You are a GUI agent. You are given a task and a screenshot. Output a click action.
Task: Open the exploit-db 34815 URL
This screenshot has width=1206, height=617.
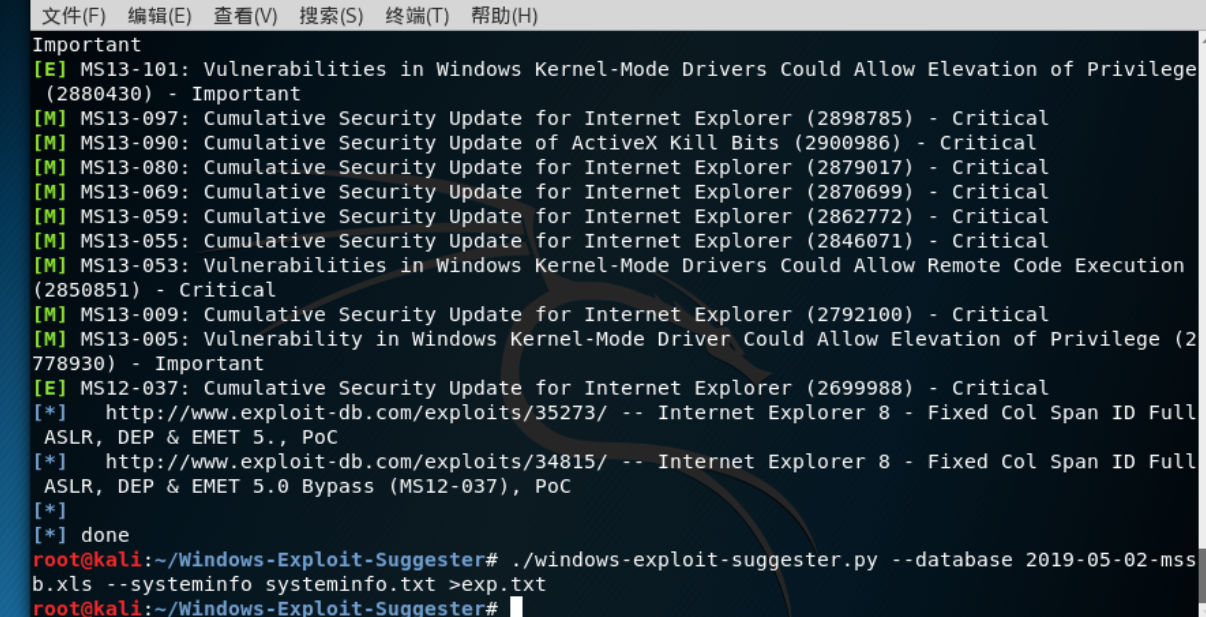click(x=356, y=461)
